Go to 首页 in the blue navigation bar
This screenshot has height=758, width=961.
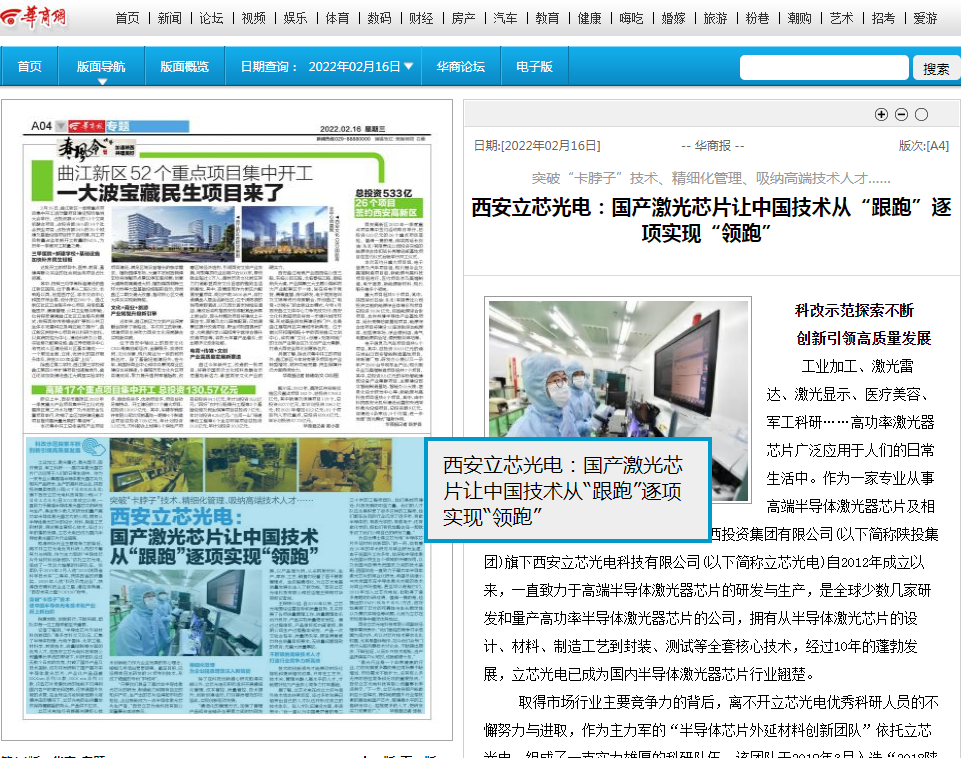coord(30,67)
